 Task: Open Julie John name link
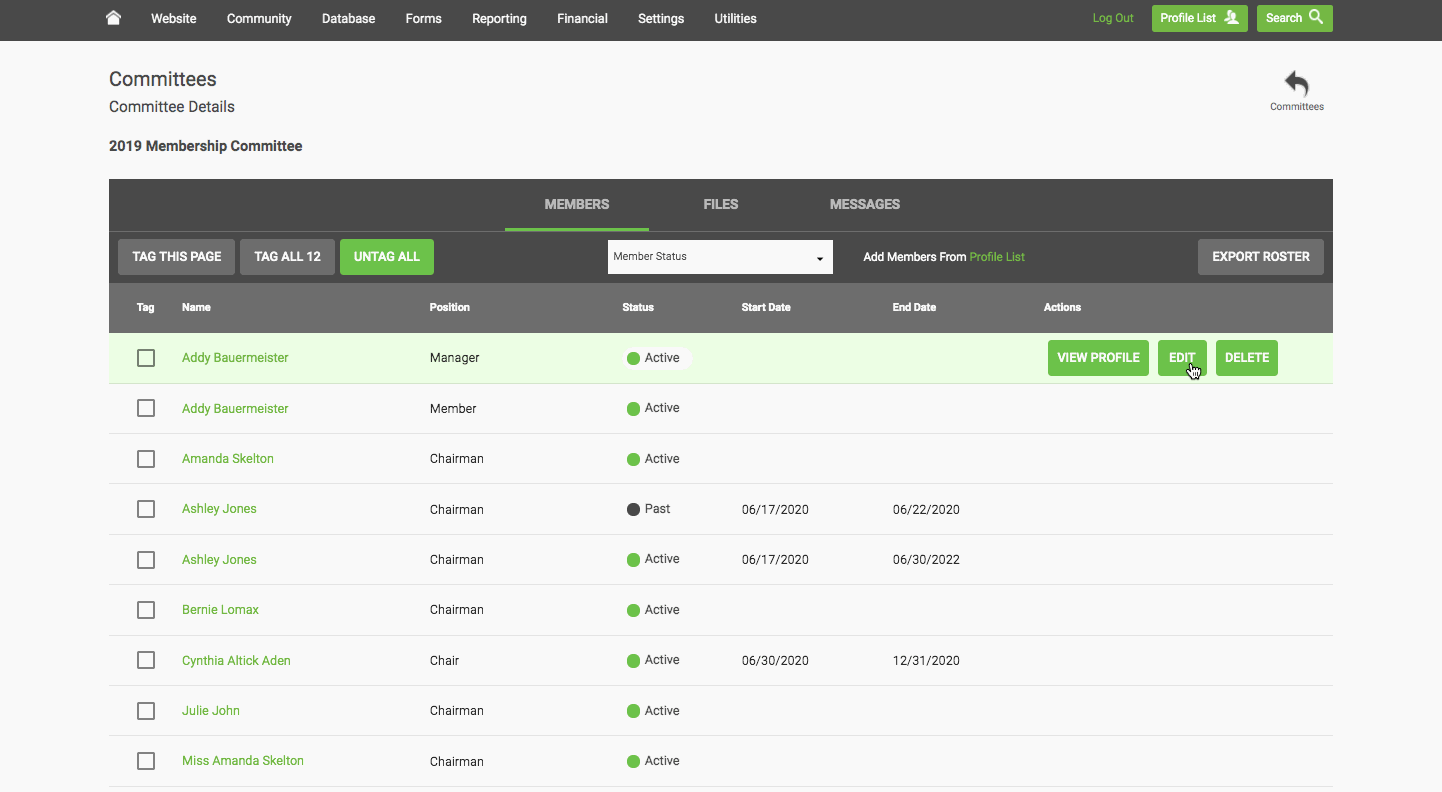[211, 711]
